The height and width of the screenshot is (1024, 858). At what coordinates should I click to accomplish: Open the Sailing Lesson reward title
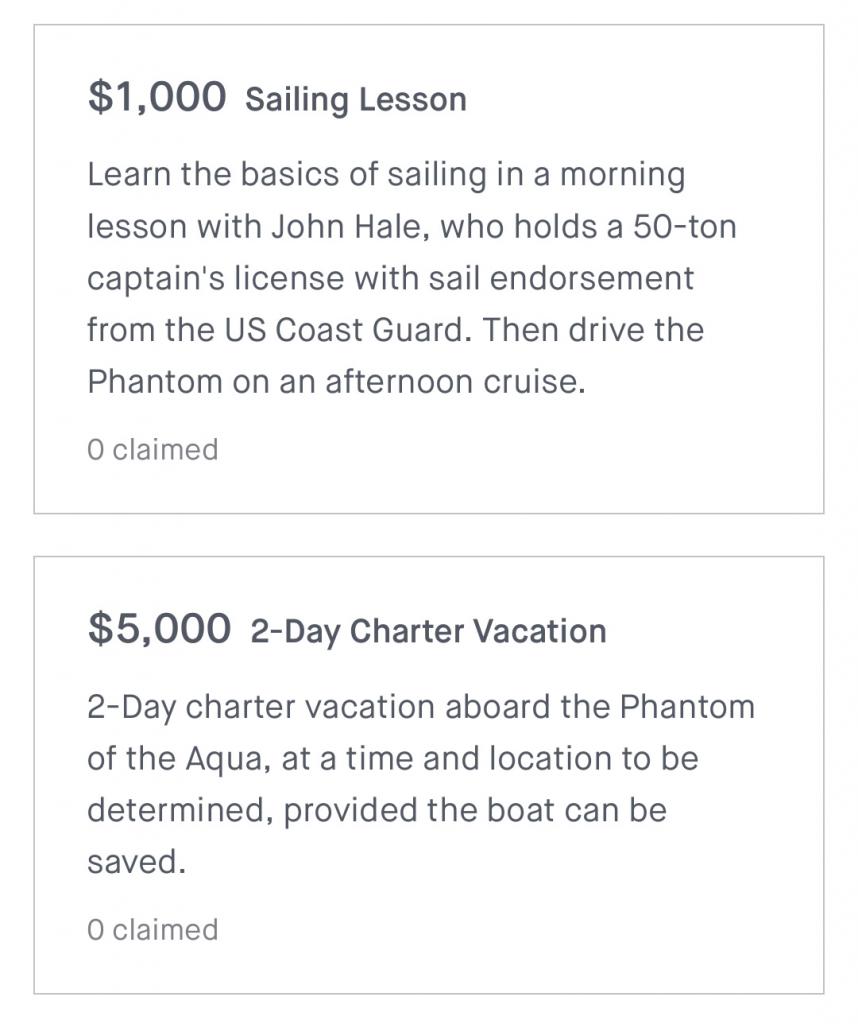click(x=356, y=100)
